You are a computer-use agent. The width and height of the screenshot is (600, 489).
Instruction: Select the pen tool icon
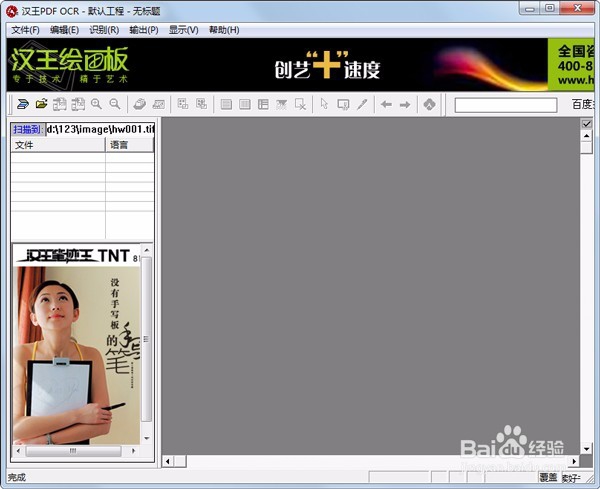tap(362, 104)
